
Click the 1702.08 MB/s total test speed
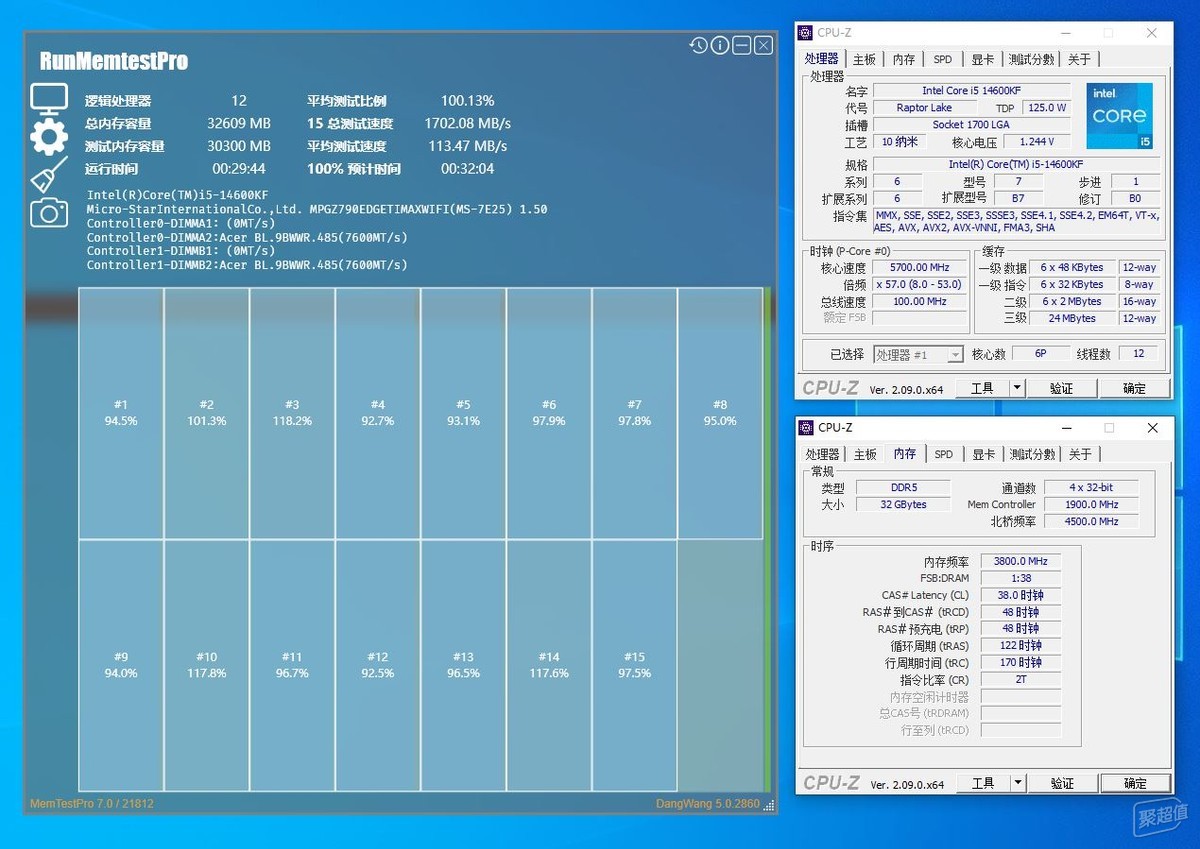click(x=468, y=124)
